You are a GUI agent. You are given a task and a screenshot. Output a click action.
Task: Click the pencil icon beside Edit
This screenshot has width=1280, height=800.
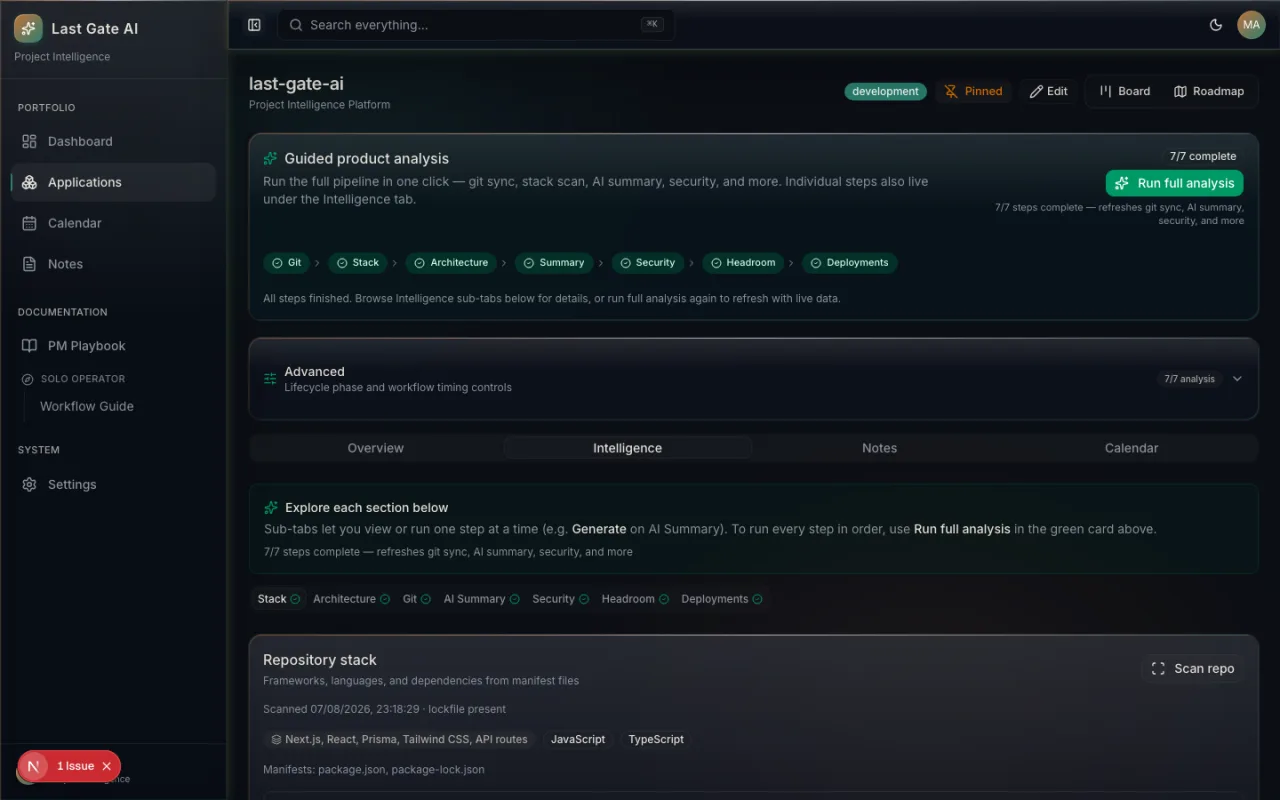pyautogui.click(x=1036, y=92)
